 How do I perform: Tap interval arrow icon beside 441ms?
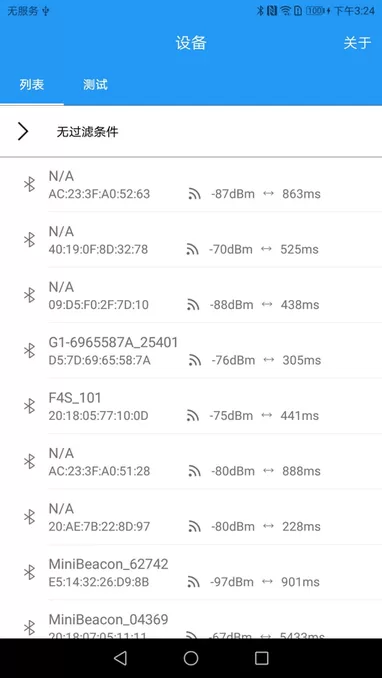coord(267,415)
